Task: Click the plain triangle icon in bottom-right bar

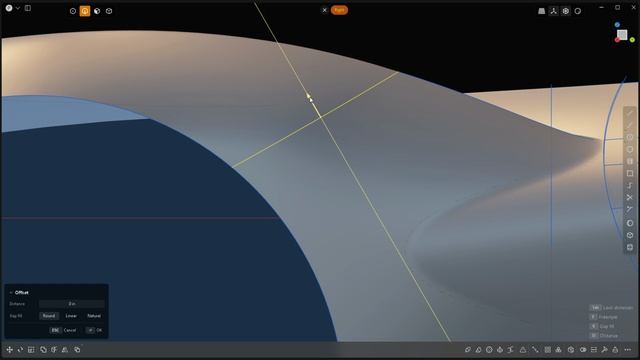Action: pos(523,350)
